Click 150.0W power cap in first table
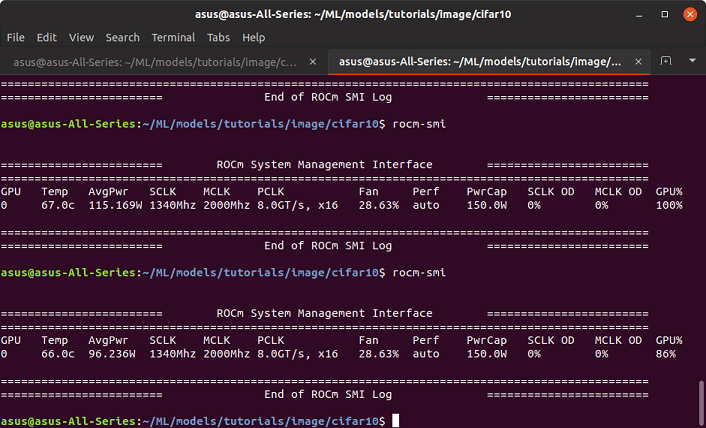The width and height of the screenshot is (706, 428). point(487,206)
